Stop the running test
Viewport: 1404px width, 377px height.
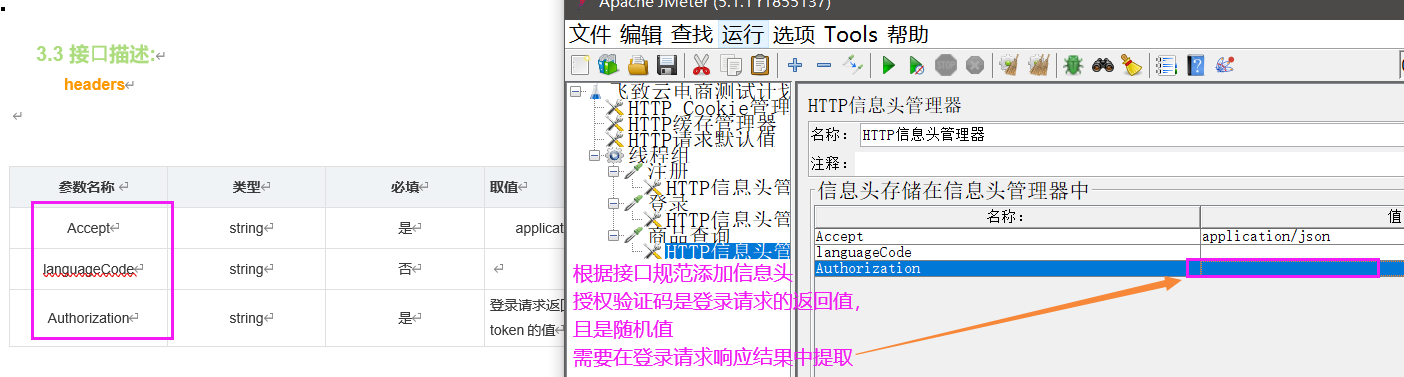[x=945, y=66]
